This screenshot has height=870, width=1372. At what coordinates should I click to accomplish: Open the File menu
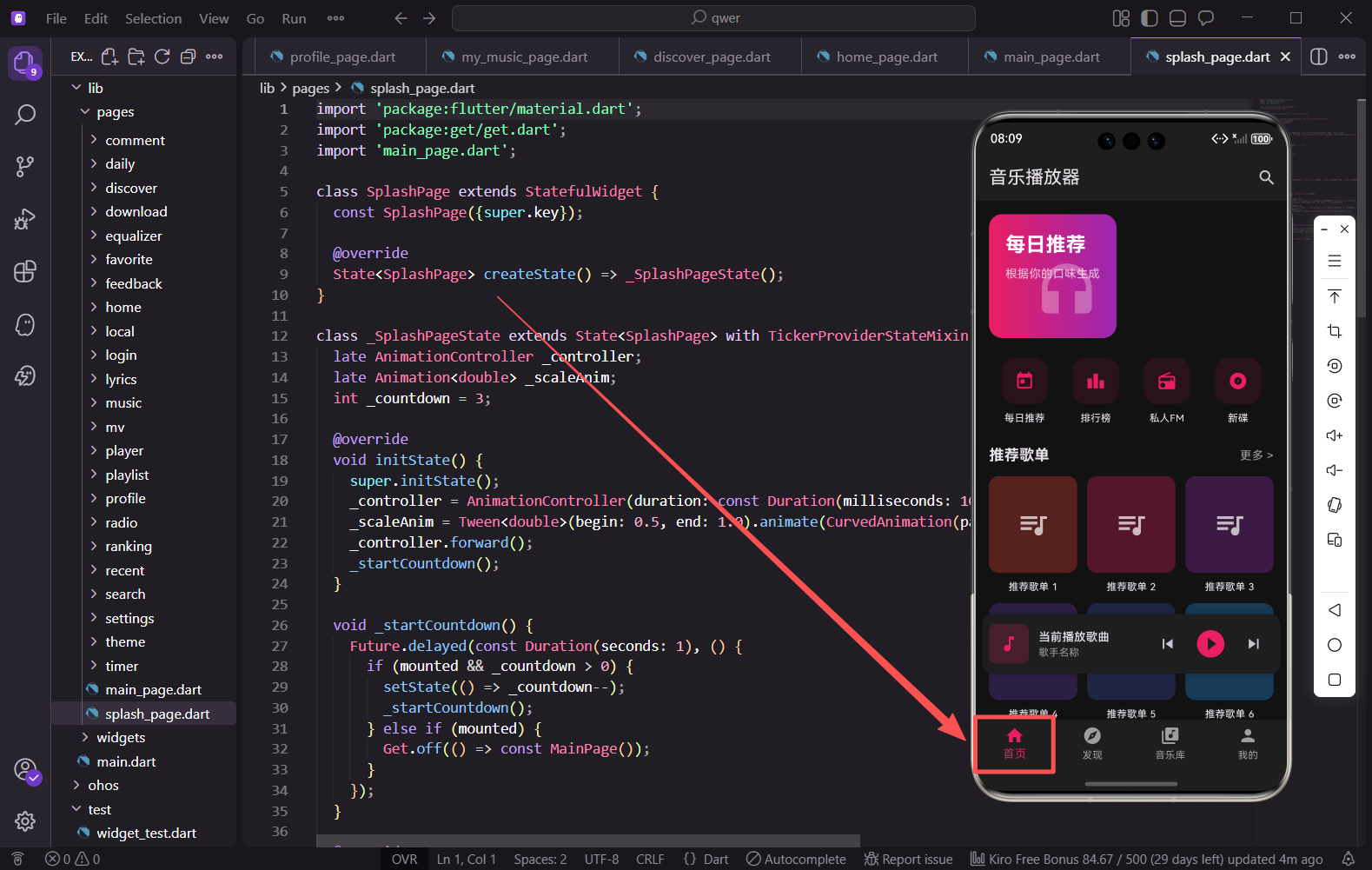click(x=56, y=18)
